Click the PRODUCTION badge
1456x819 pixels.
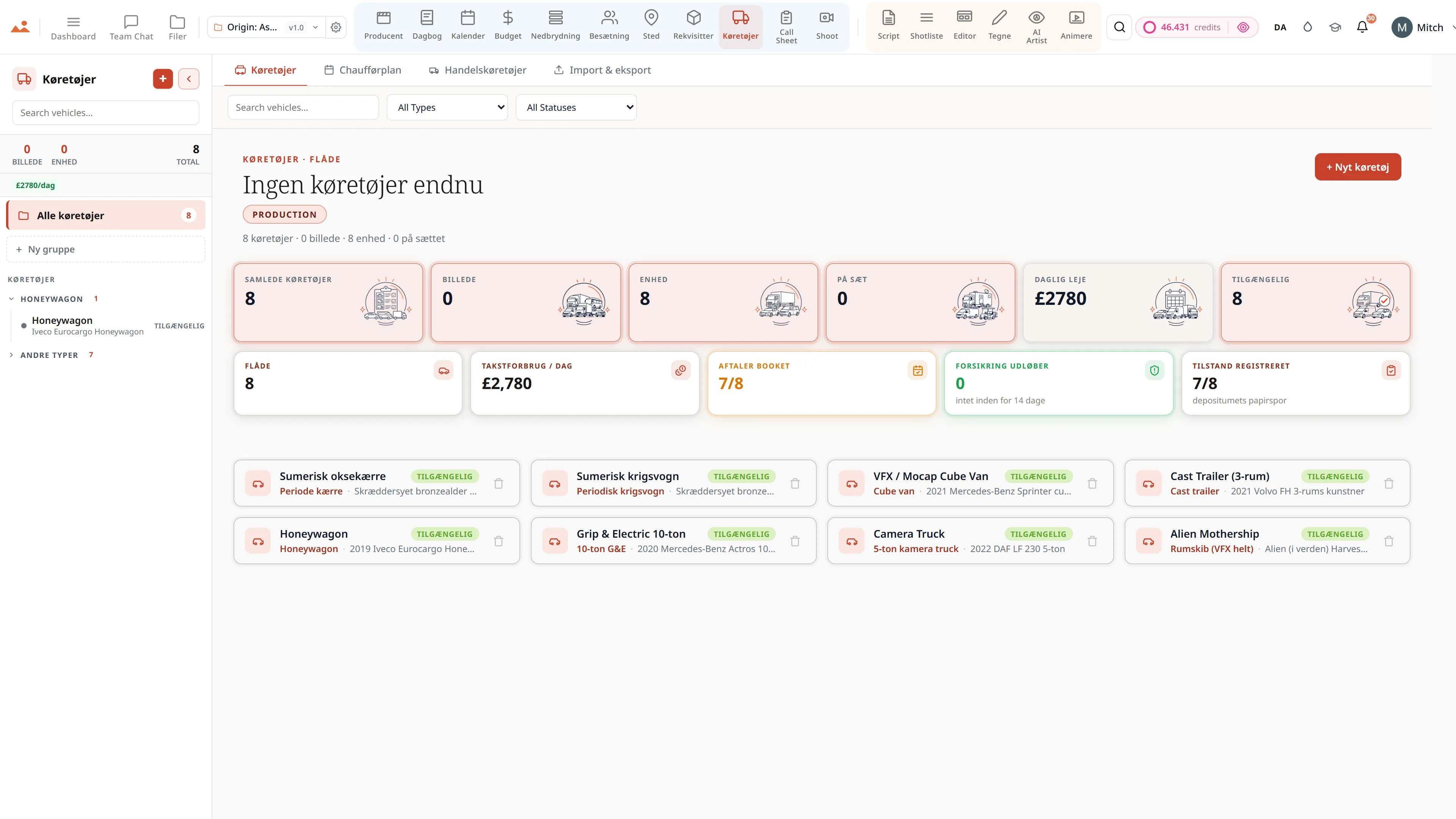point(284,214)
